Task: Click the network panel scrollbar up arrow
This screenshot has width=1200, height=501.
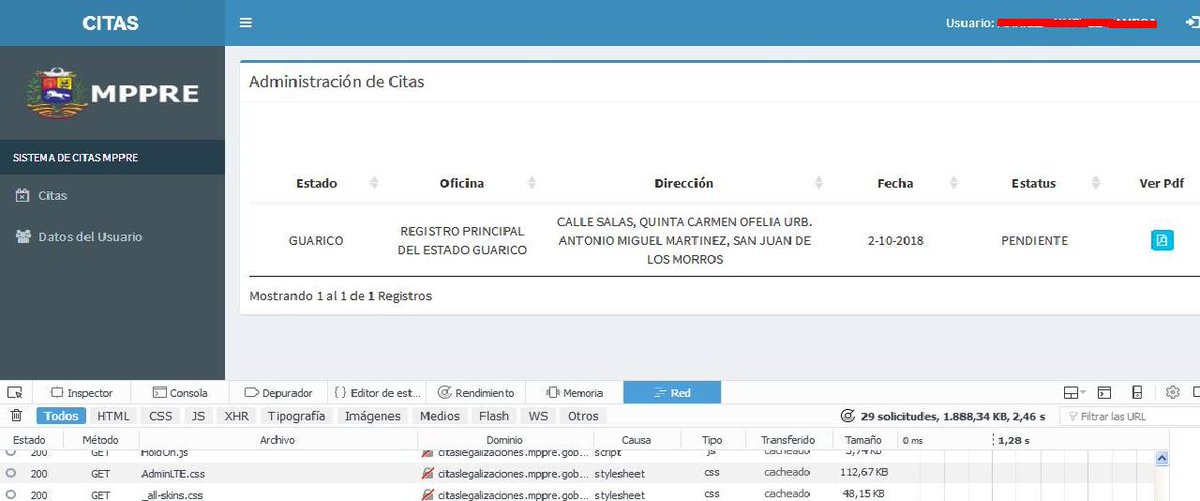Action: coord(1163,458)
